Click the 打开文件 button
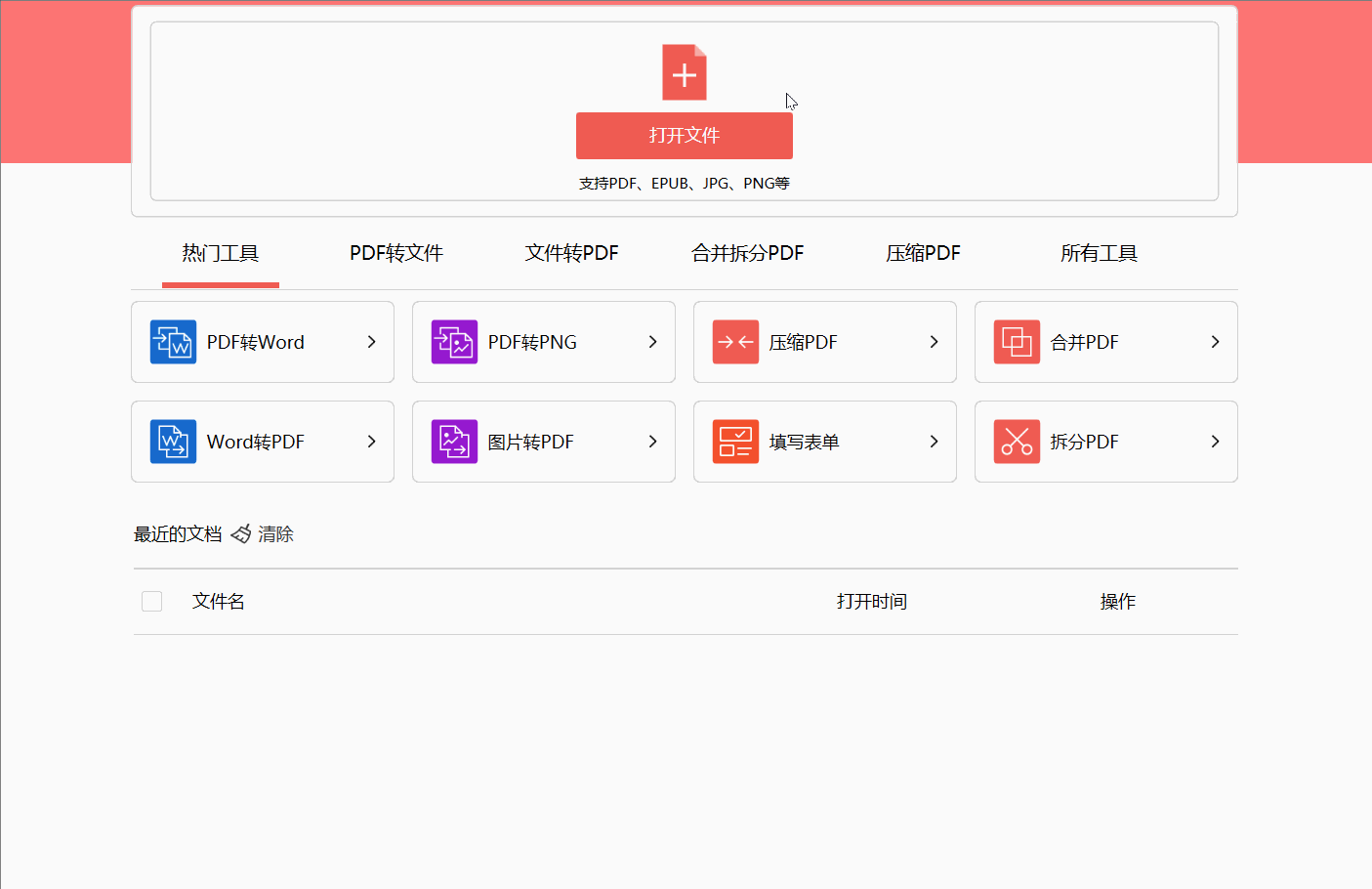 point(685,136)
